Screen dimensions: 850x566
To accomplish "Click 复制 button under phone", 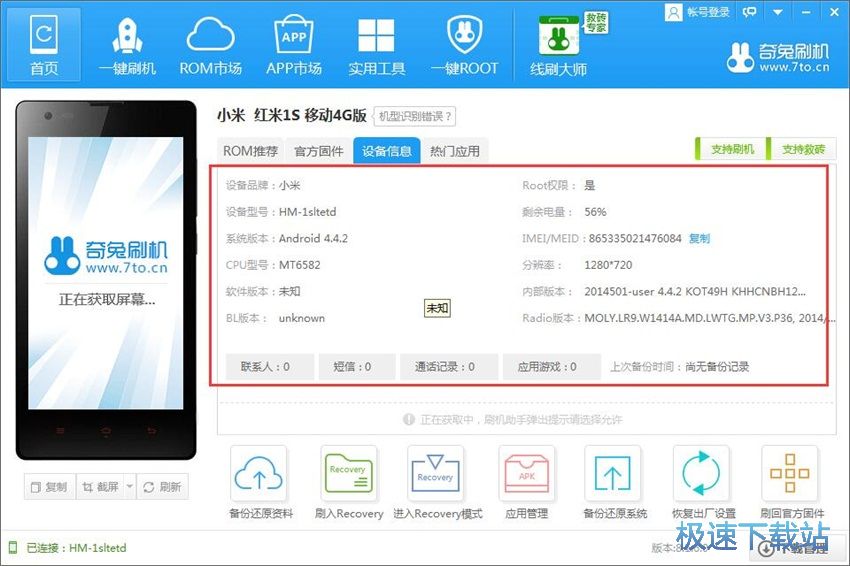I will 50,487.
